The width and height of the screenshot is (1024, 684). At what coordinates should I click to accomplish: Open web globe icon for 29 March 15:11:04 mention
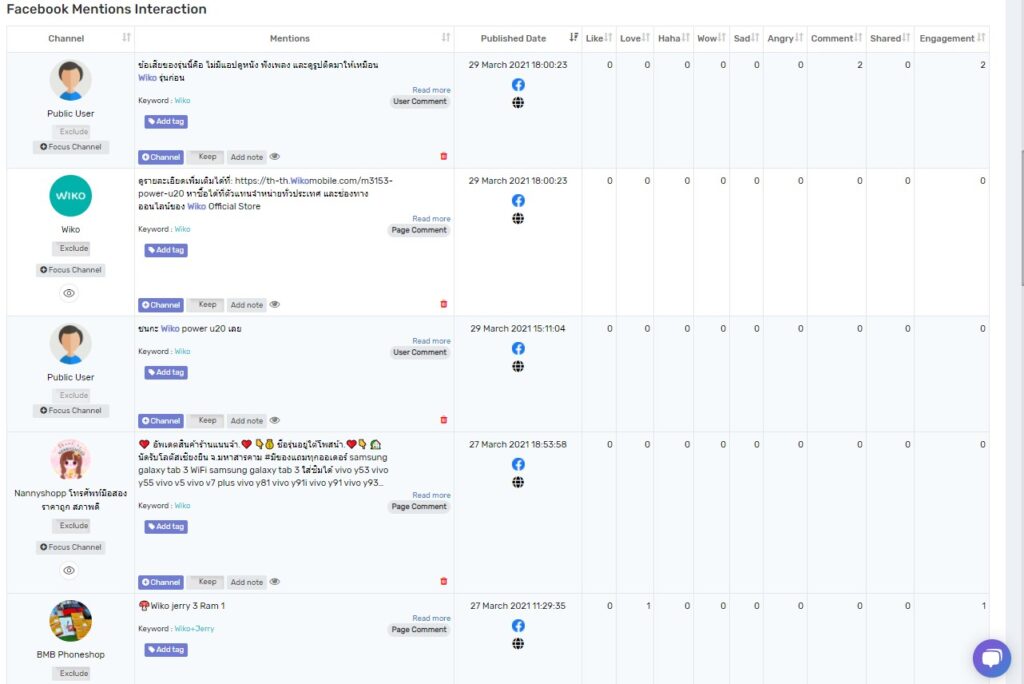(518, 366)
